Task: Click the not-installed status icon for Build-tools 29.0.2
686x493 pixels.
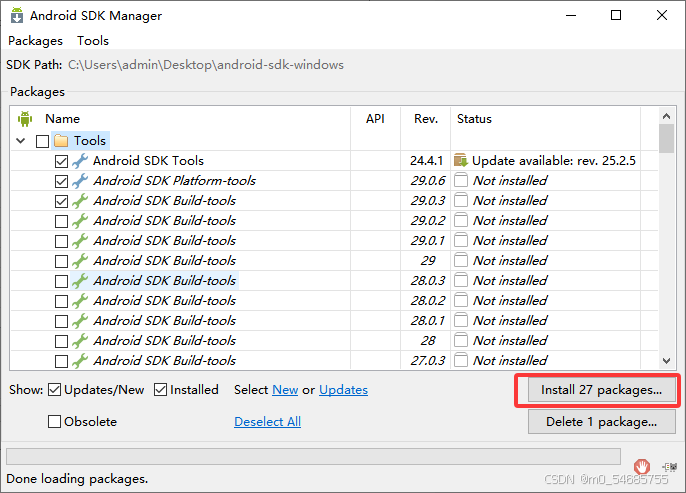Action: pyautogui.click(x=461, y=220)
